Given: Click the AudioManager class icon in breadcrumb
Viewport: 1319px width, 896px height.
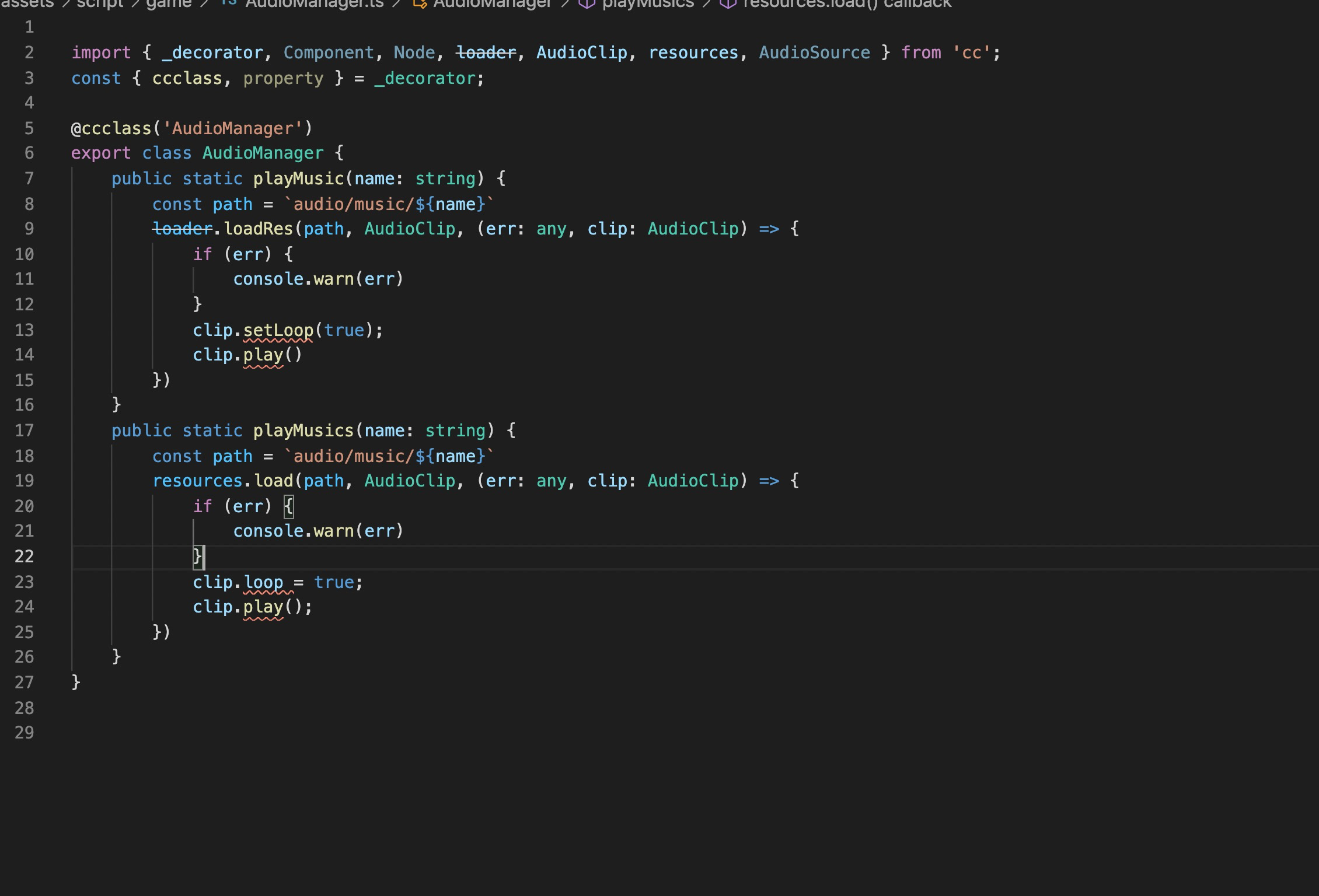Looking at the screenshot, I should click(420, 3).
